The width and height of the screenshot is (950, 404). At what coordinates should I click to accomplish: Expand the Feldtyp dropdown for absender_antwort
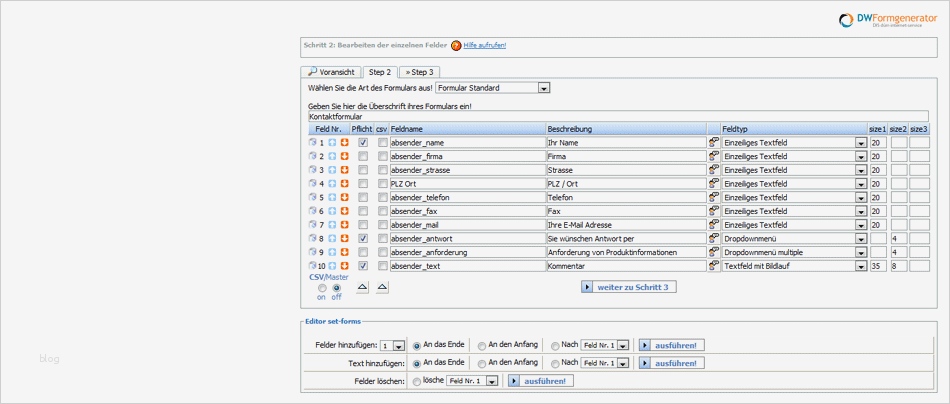click(x=860, y=239)
